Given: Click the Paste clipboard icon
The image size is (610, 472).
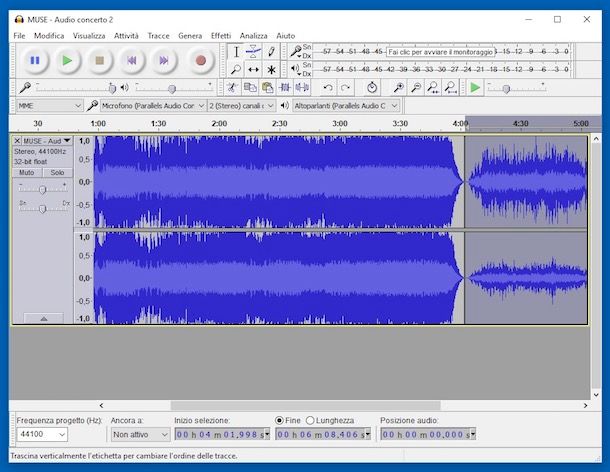Looking at the screenshot, I should click(267, 88).
